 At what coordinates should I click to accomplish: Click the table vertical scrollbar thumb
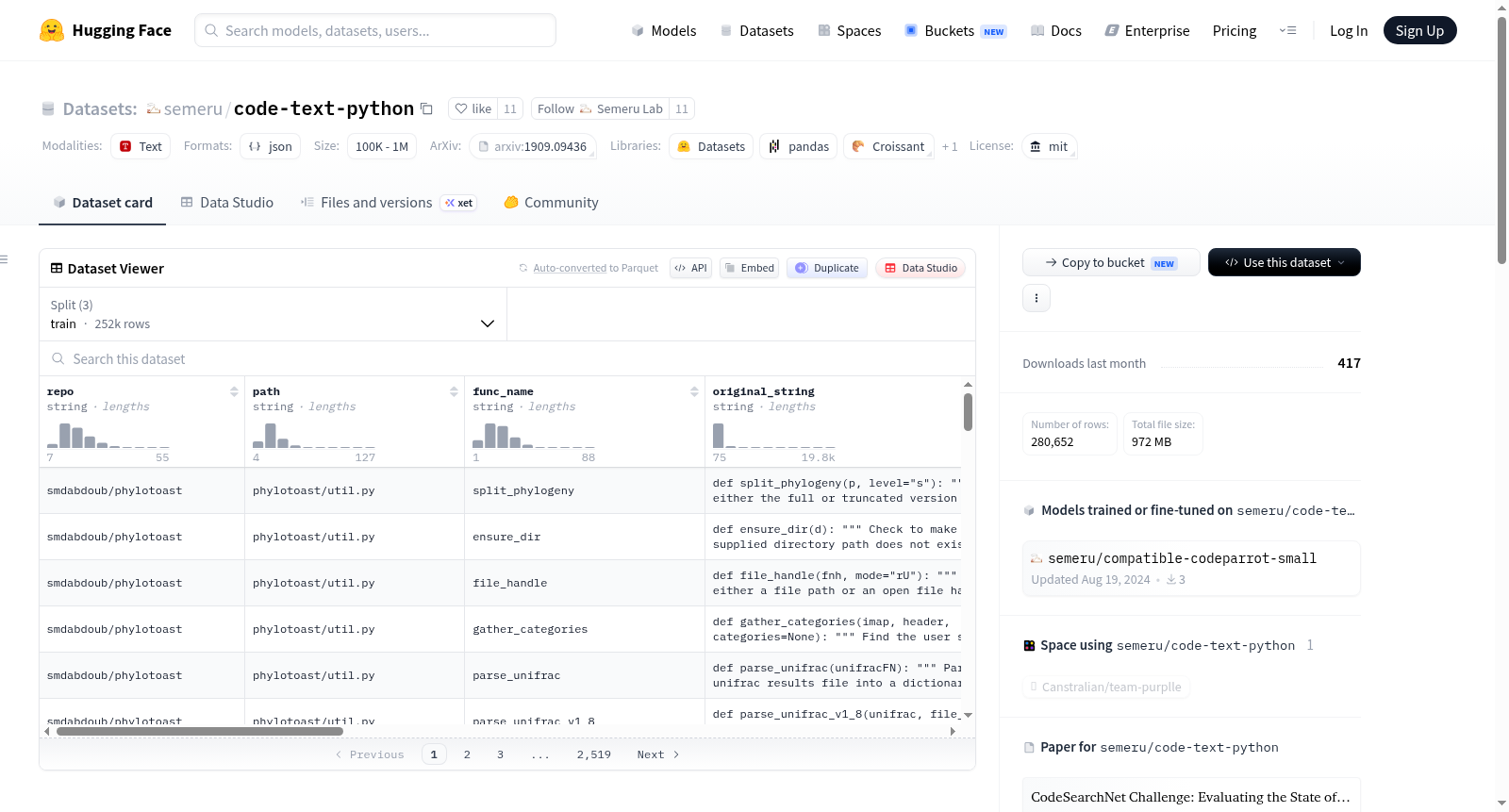click(x=968, y=412)
